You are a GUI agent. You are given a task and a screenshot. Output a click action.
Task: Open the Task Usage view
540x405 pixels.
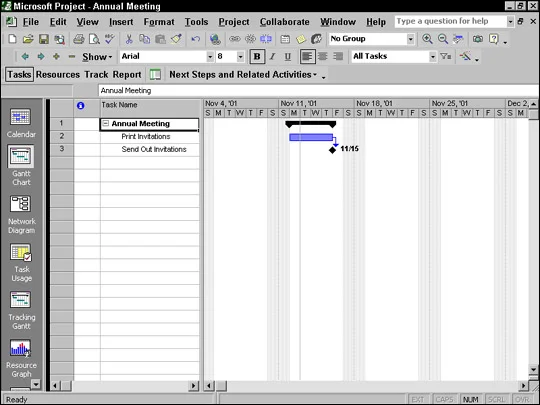point(21,253)
